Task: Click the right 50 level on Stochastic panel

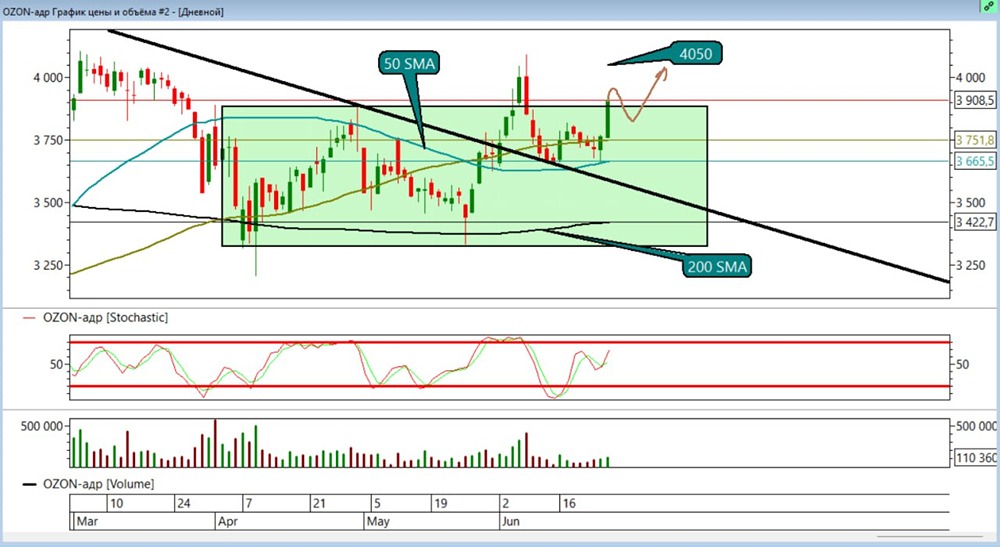Action: (962, 365)
